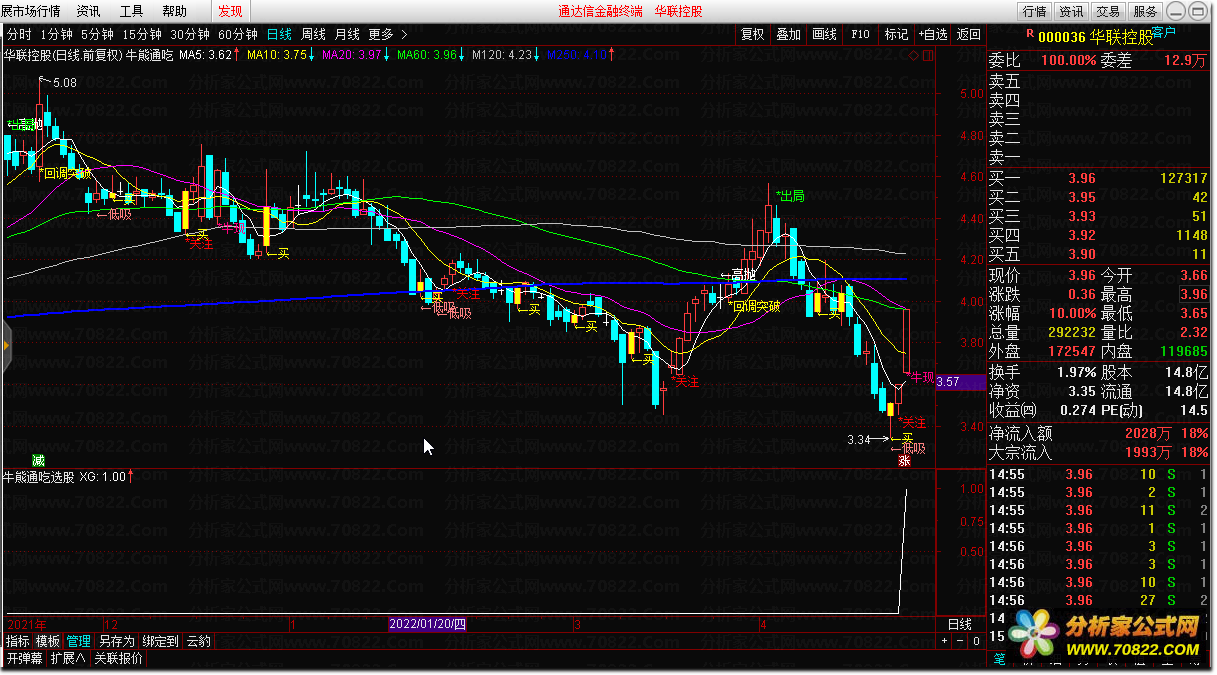1217x675 pixels.
Task: Click the 关联报价 button at the bottom
Action: 119,658
